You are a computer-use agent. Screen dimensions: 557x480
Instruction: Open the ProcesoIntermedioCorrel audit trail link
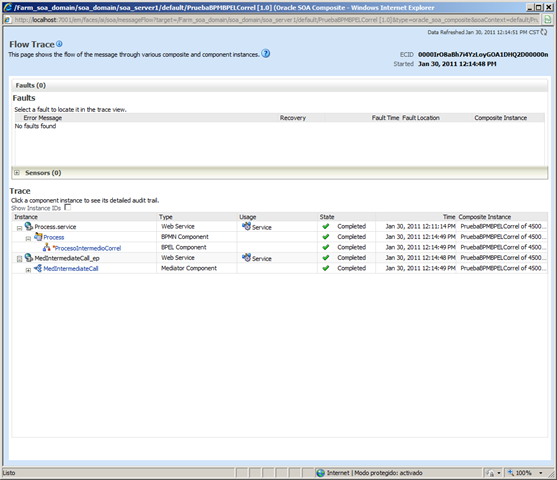pyautogui.click(x=88, y=248)
